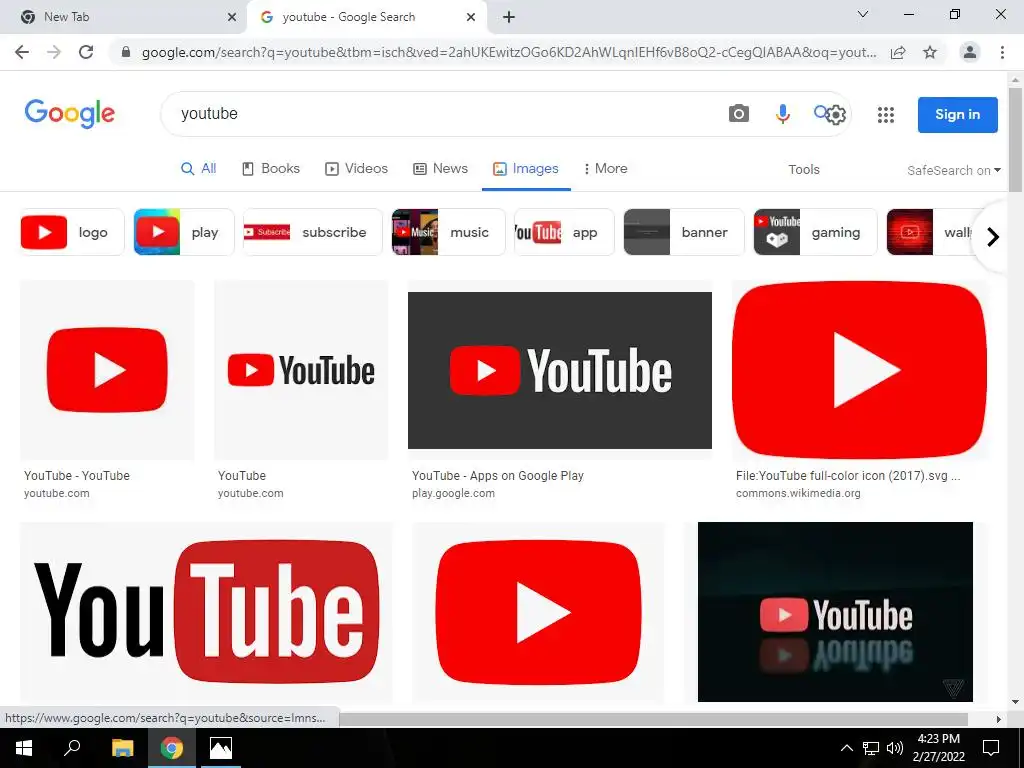Open Windows Start menu
1024x768 pixels.
[x=24, y=748]
